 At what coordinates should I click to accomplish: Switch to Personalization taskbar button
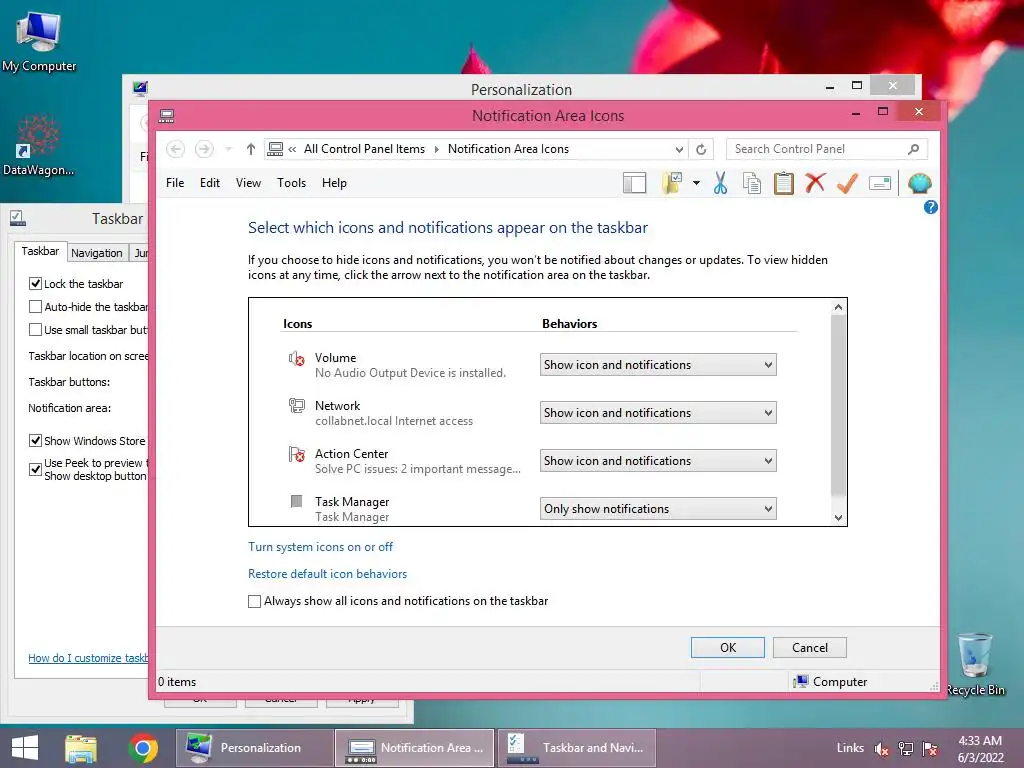pyautogui.click(x=254, y=748)
